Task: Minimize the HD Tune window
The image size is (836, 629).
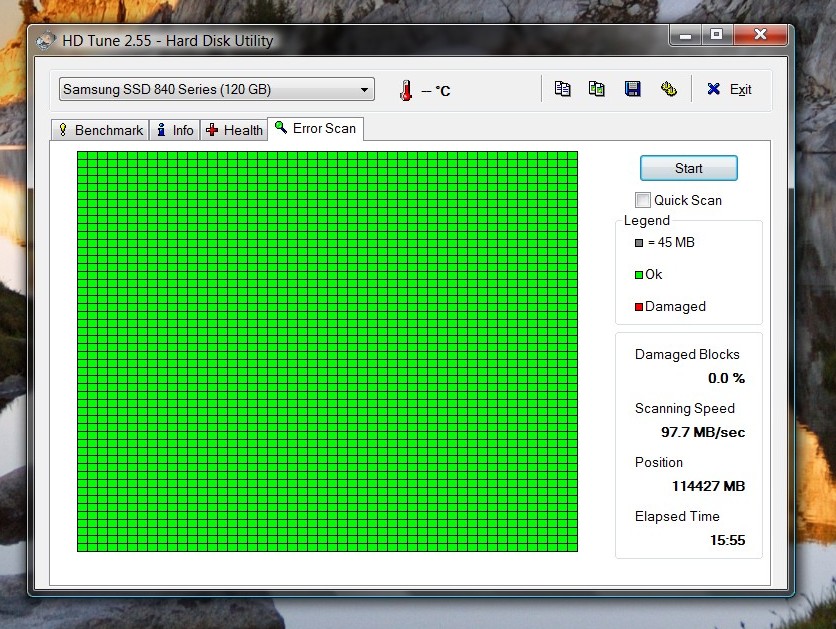Action: pyautogui.click(x=686, y=35)
